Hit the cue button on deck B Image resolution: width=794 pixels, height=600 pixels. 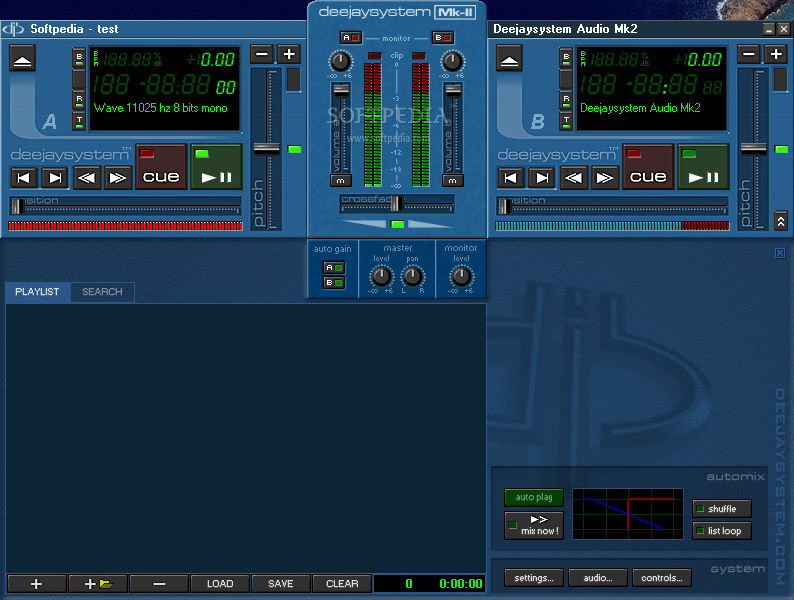(648, 167)
